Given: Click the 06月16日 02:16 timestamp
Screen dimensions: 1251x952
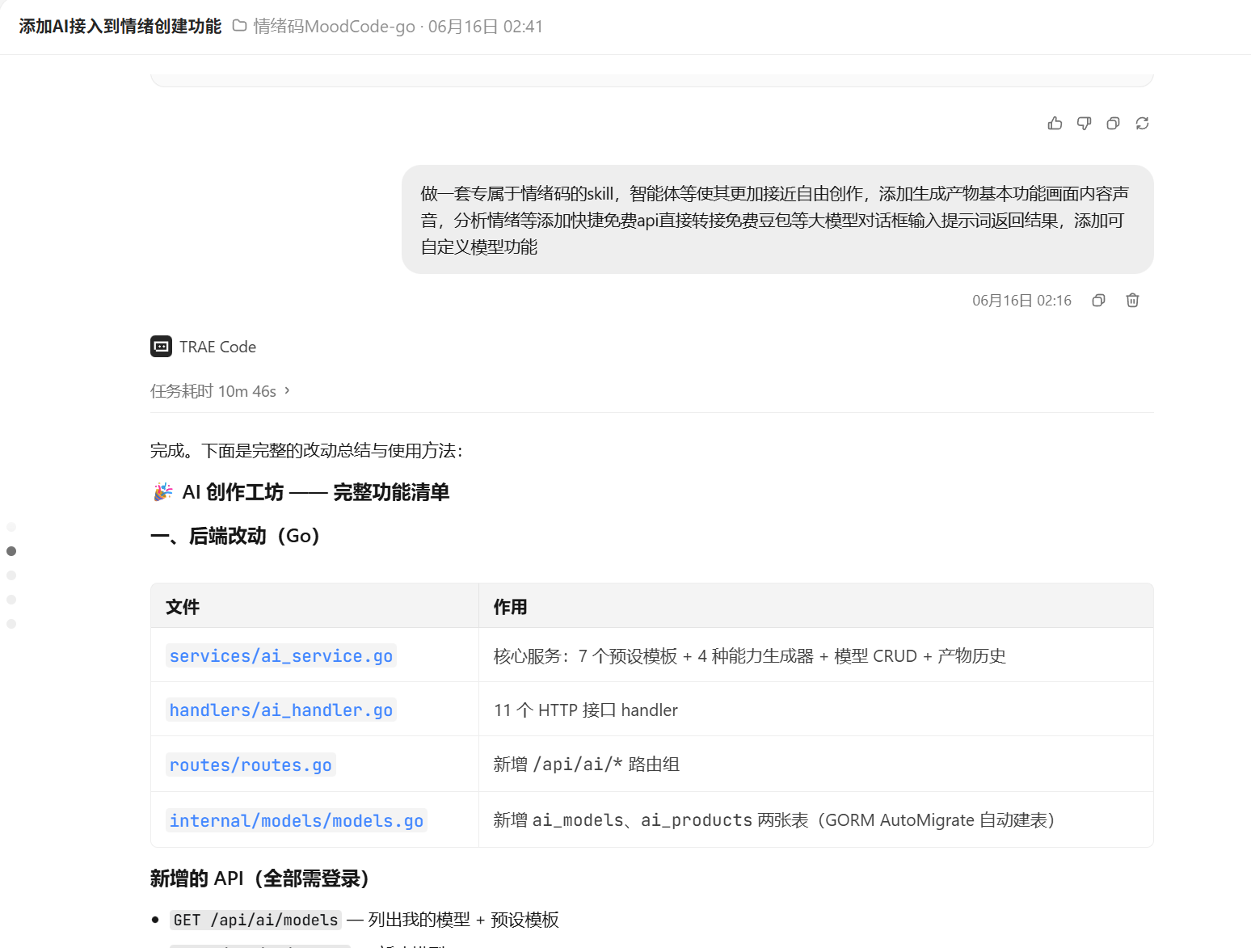Looking at the screenshot, I should [1021, 301].
